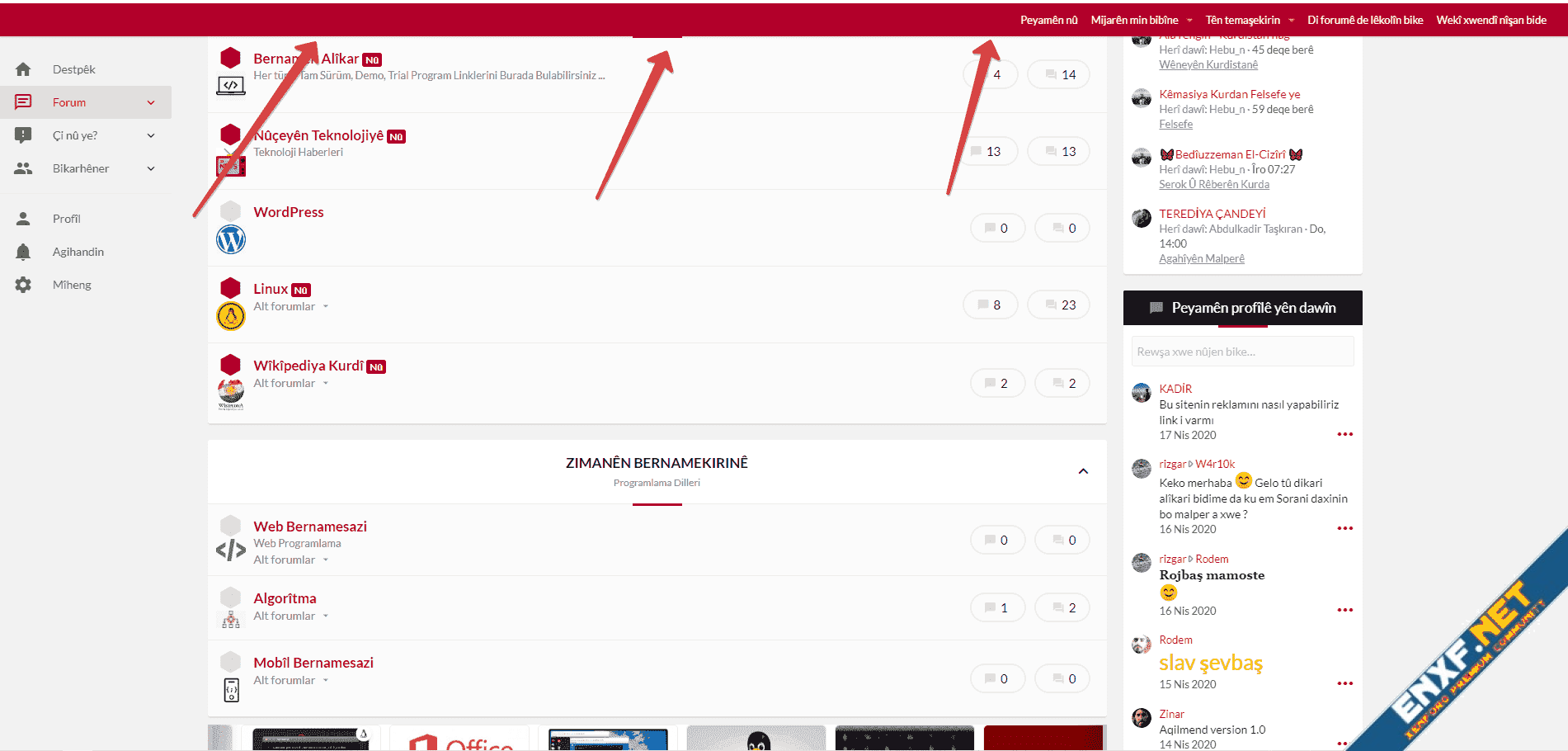This screenshot has width=1568, height=751.
Task: Click the Web Bernamesazi code brackets icon
Action: click(231, 550)
